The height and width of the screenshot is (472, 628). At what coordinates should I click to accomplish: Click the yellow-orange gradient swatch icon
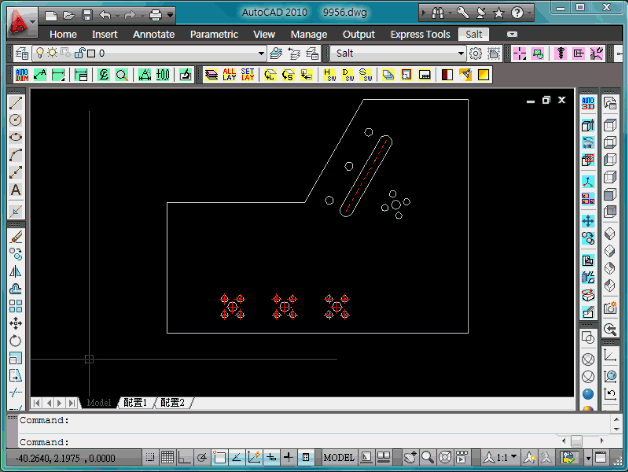click(x=483, y=75)
